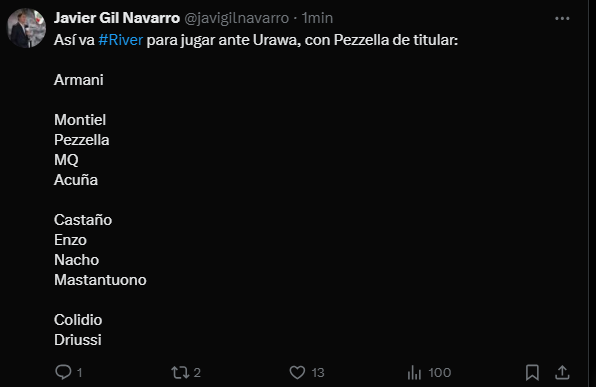Bookmark this tweet with the bookmark icon
Screen dimensions: 596x387
point(532,373)
